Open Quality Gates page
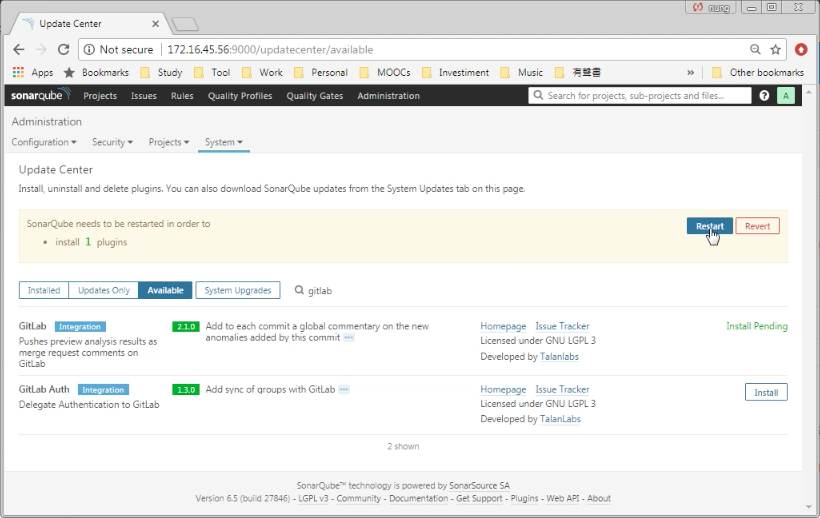This screenshot has height=518, width=820. click(x=315, y=96)
